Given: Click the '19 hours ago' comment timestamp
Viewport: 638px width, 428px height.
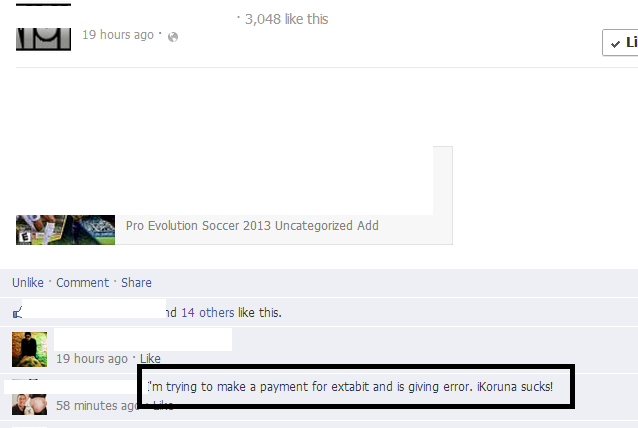Looking at the screenshot, I should pos(92,358).
